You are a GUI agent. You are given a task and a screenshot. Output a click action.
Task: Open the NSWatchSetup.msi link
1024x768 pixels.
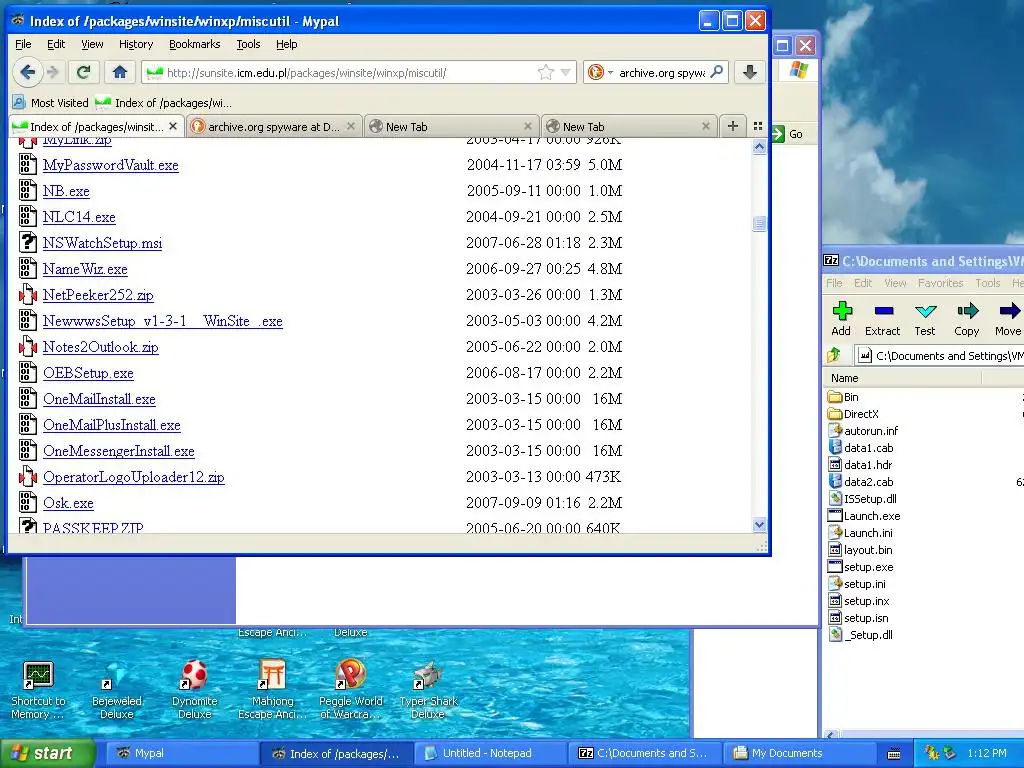[x=103, y=243]
